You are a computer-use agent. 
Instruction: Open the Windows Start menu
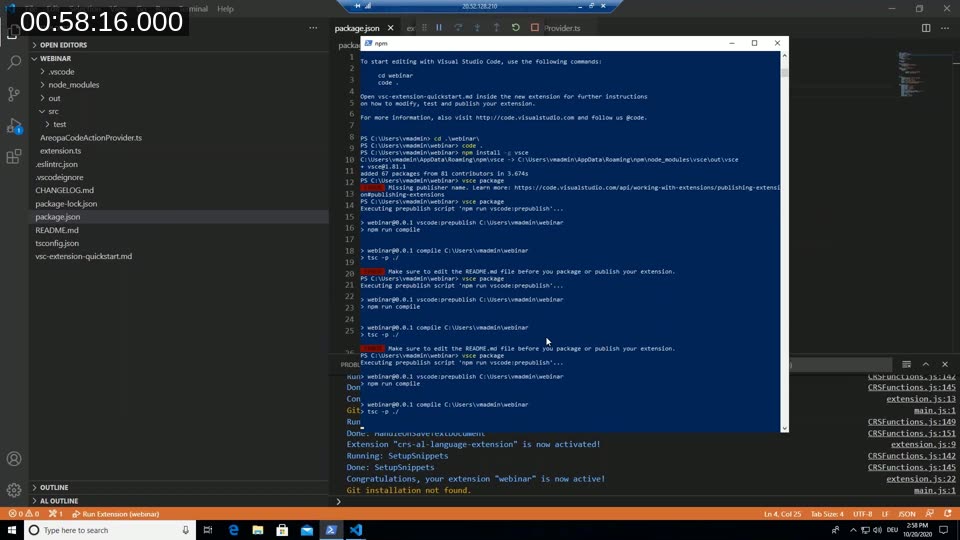pyautogui.click(x=12, y=530)
